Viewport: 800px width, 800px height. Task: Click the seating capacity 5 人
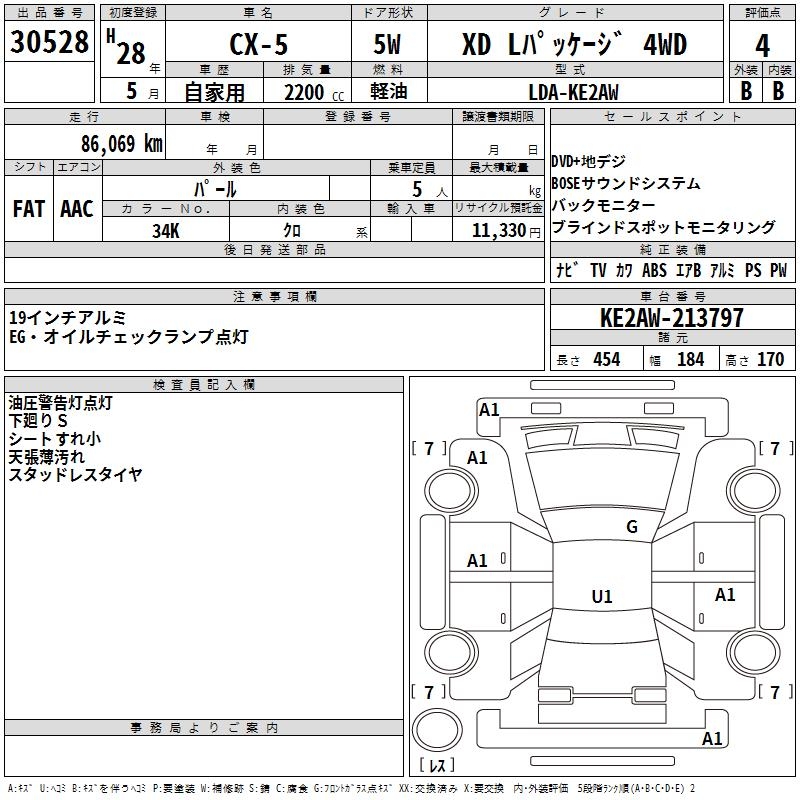[430, 189]
